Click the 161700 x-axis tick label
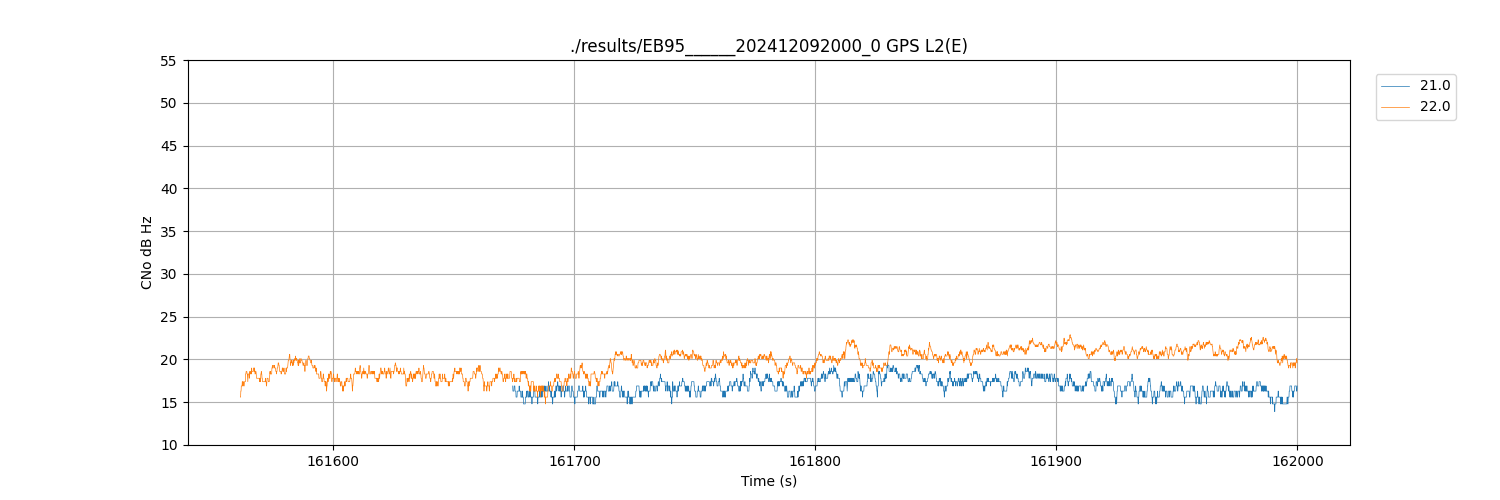 (574, 461)
